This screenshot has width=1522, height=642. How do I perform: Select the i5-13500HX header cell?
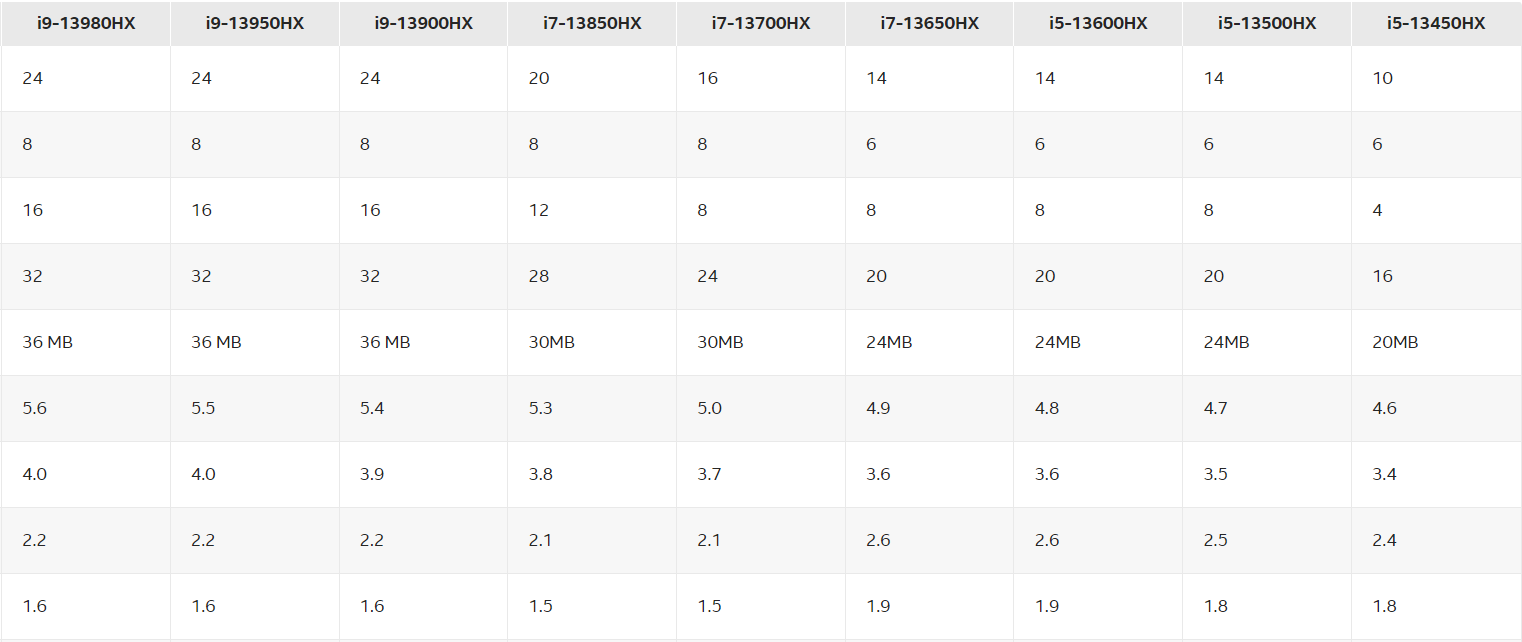click(x=1267, y=23)
